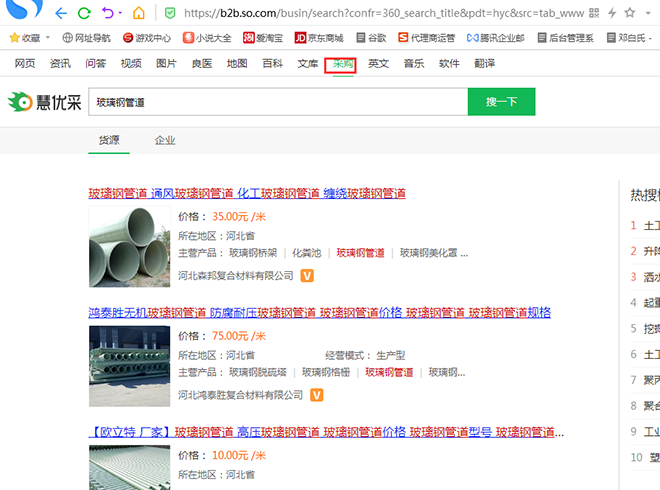Click the purple undo/restore icon
This screenshot has width=660, height=490.
[108, 13]
